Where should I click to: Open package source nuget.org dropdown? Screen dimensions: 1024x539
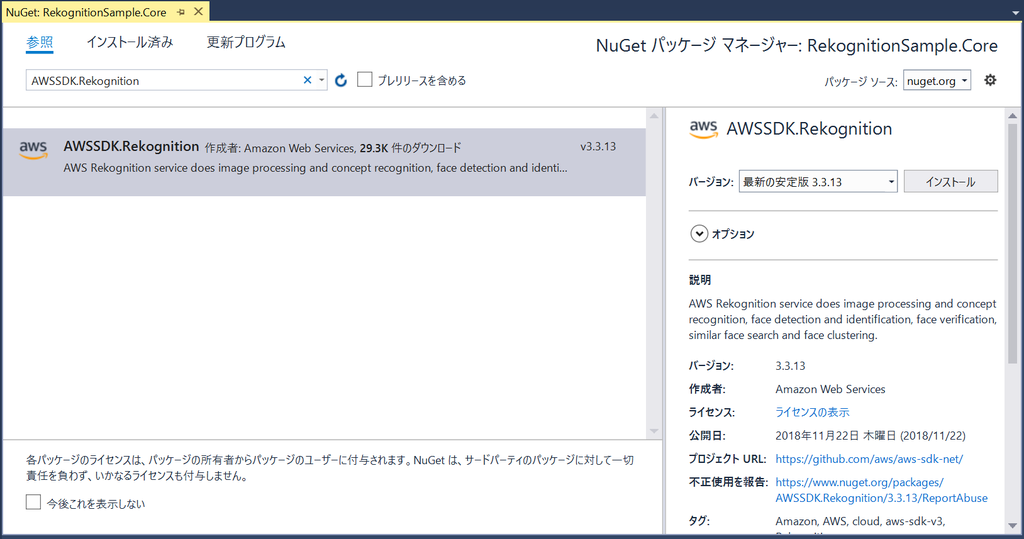pos(937,80)
